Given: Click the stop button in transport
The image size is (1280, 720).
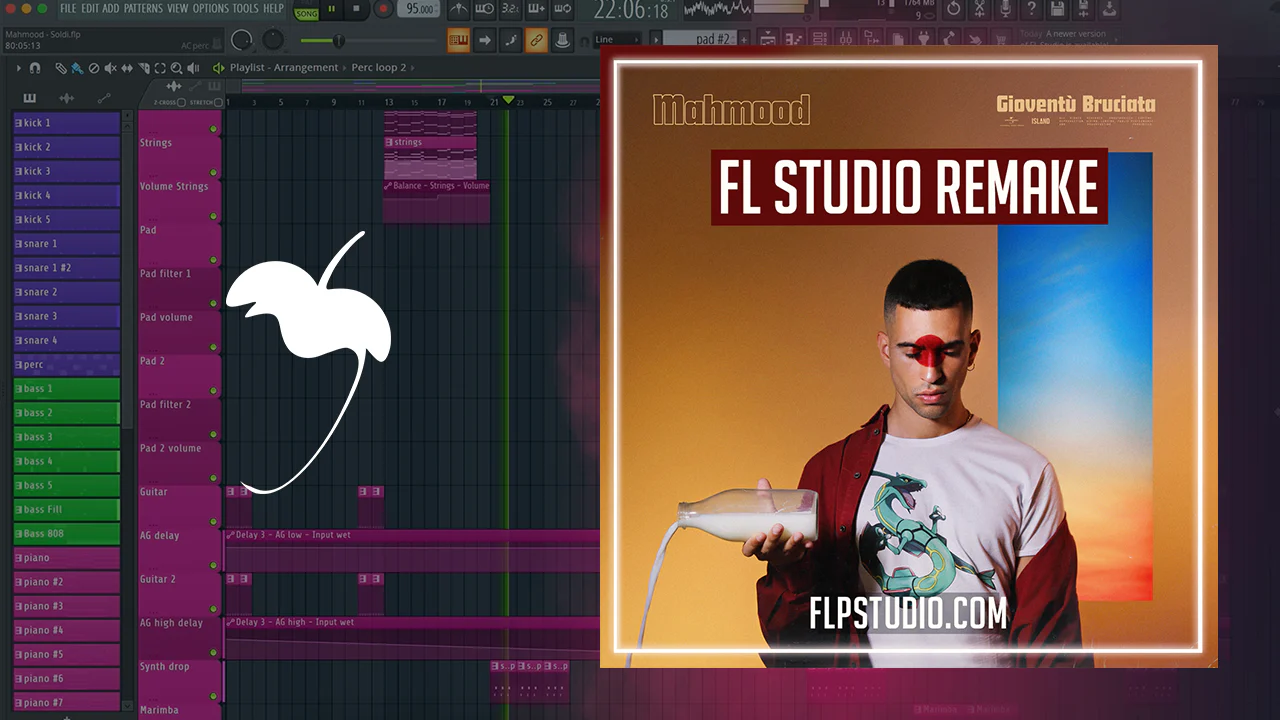Looking at the screenshot, I should coord(357,10).
